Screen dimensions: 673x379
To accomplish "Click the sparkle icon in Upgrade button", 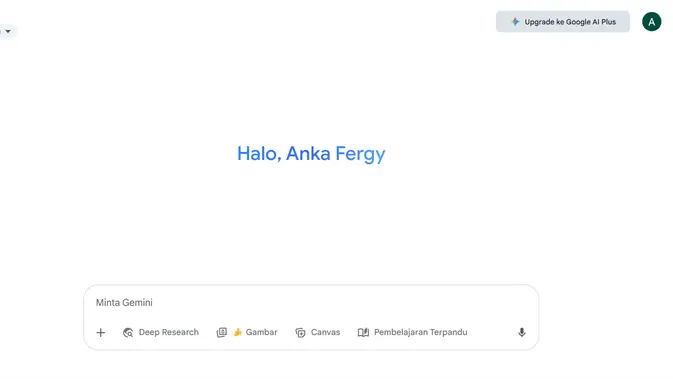I will tap(515, 21).
